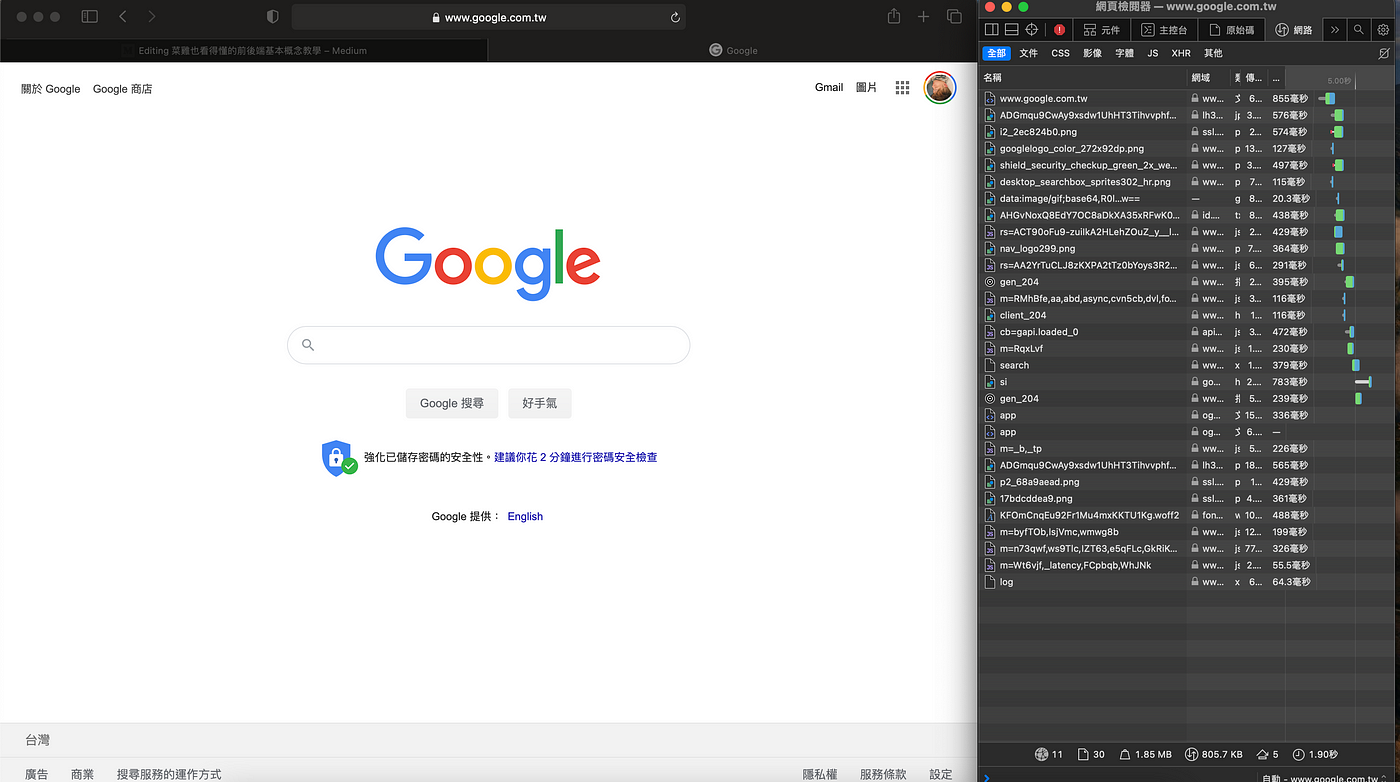Click the password security shield icon
The height and width of the screenshot is (782, 1400).
(x=338, y=457)
